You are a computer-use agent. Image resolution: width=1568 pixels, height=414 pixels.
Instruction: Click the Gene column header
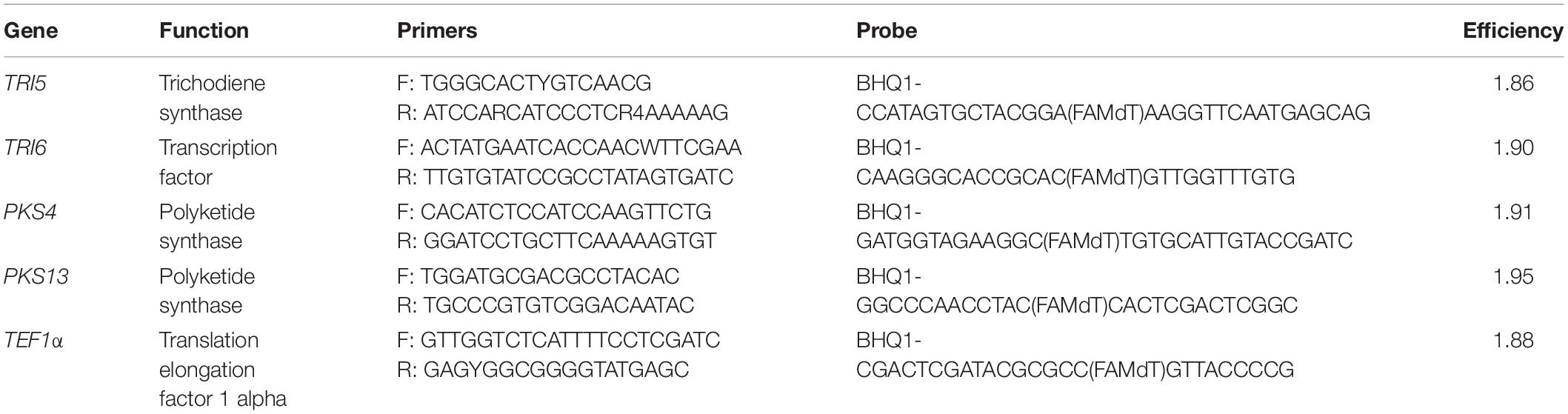[x=31, y=31]
